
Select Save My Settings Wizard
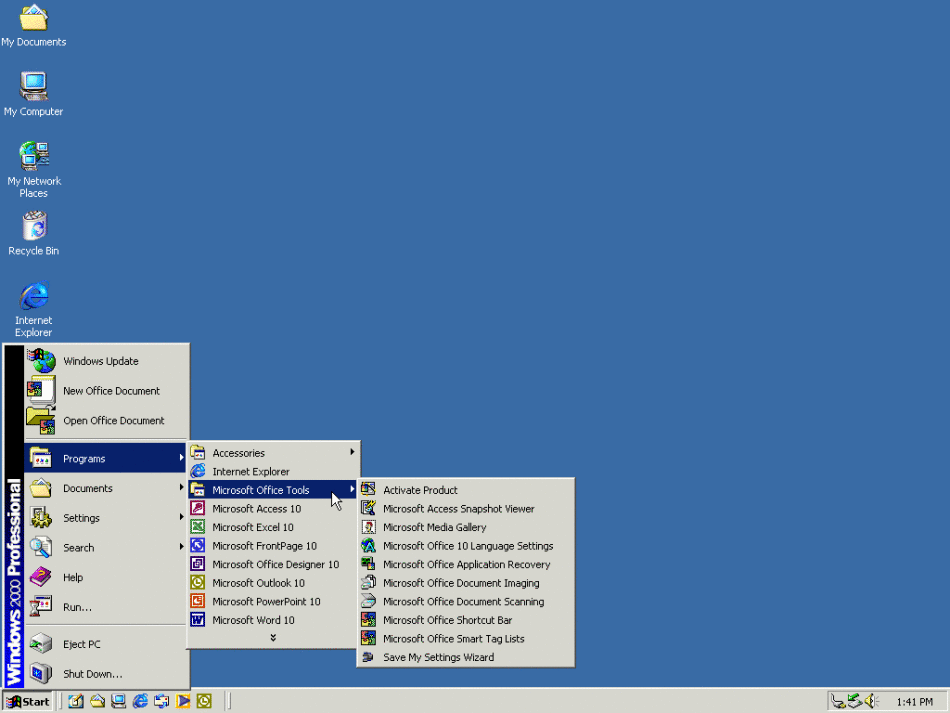438,657
